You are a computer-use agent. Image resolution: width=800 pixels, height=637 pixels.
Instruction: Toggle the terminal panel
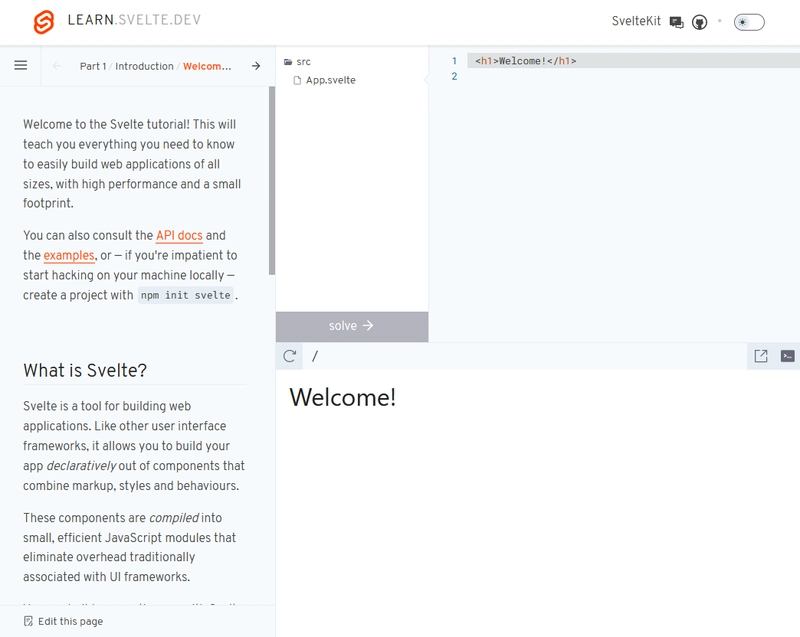[x=788, y=356]
